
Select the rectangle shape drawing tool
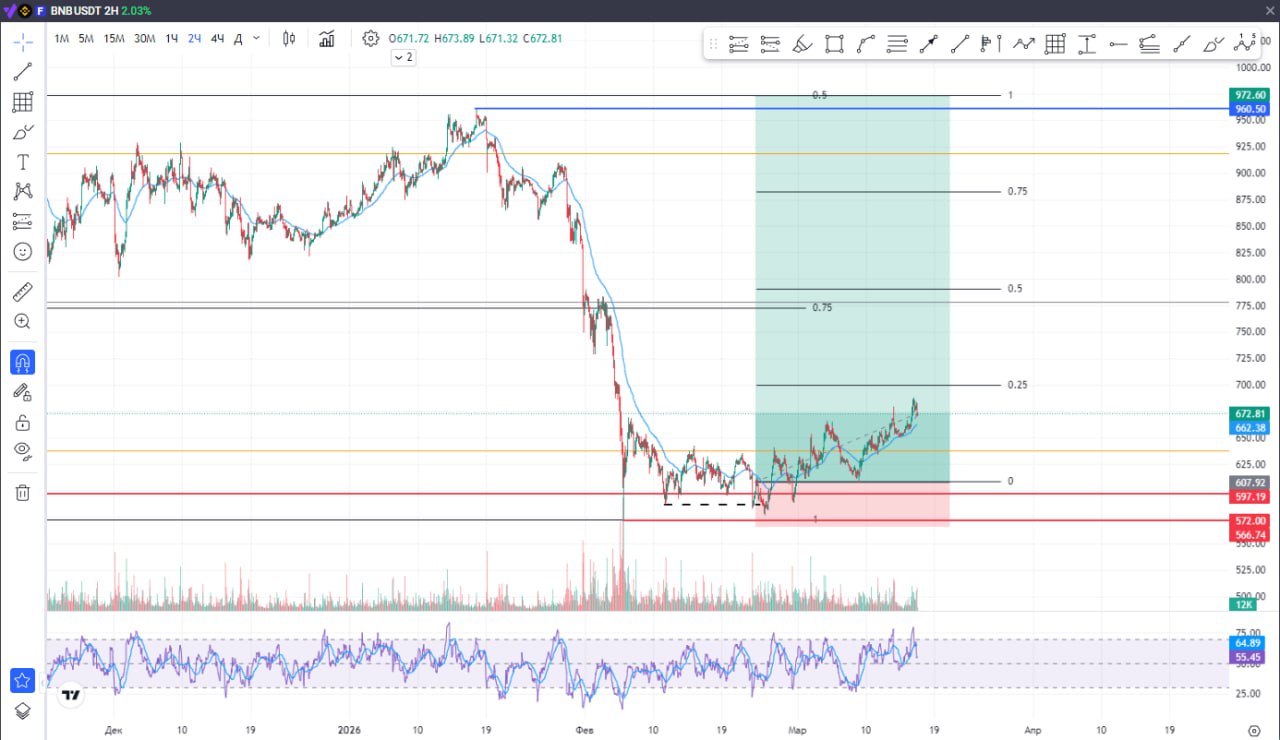pyautogui.click(x=834, y=44)
